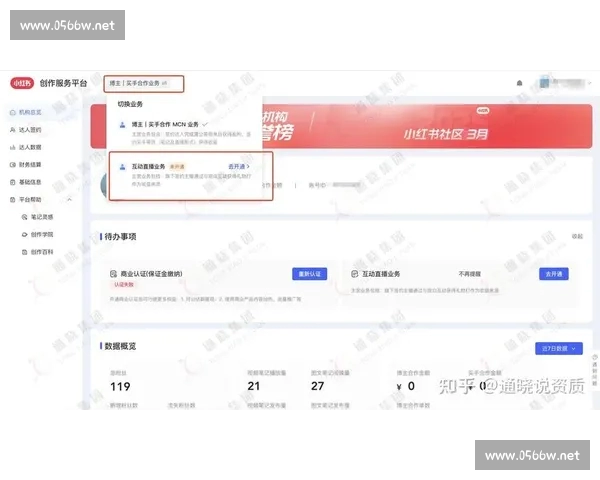600x480 pixels.
Task: Click the 不再提醒 text link
Action: coord(470,274)
